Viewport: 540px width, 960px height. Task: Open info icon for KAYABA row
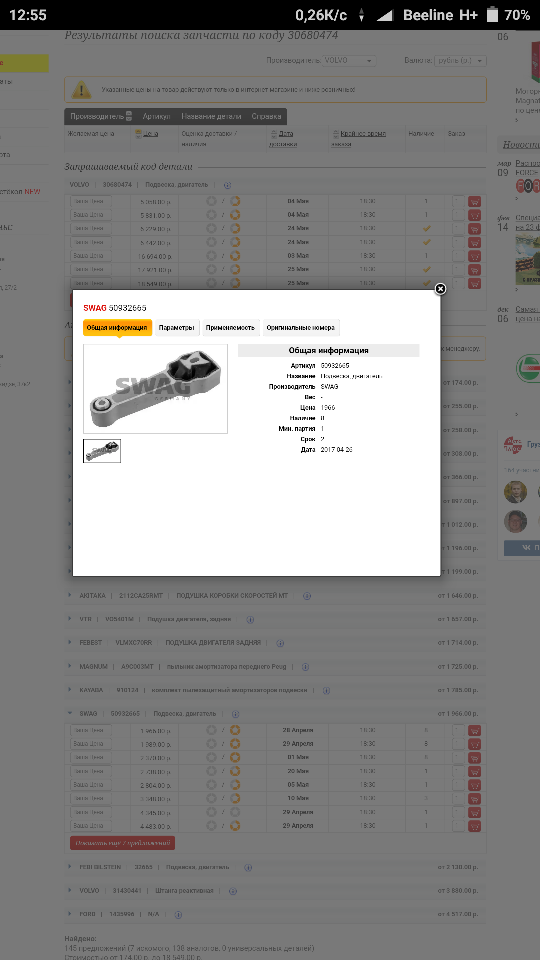[326, 690]
